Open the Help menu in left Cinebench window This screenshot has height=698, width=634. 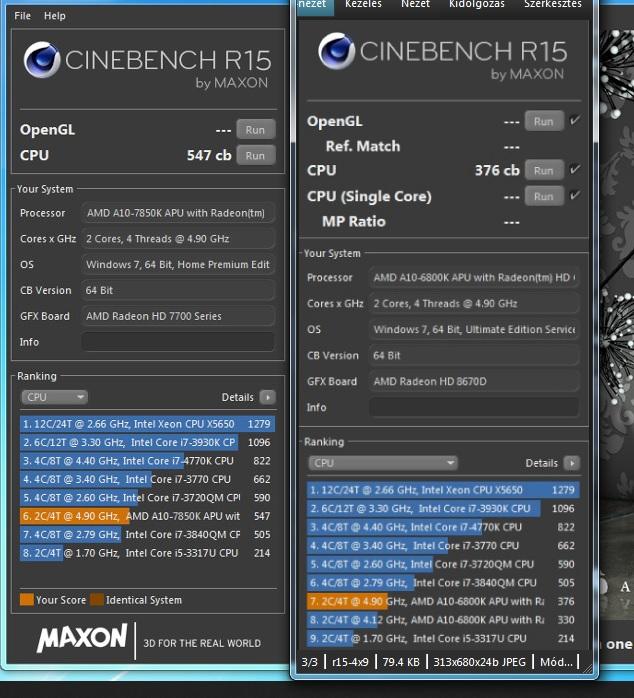[x=55, y=16]
